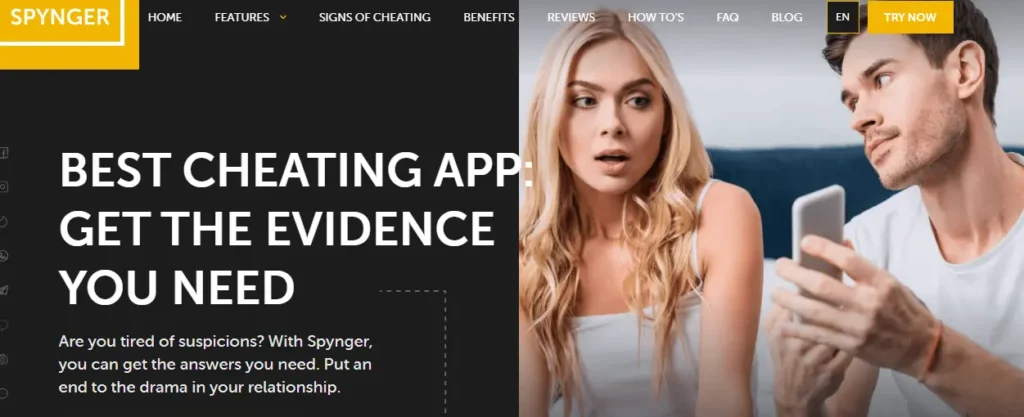Navigate to How To's
The width and height of the screenshot is (1024, 417).
point(656,18)
